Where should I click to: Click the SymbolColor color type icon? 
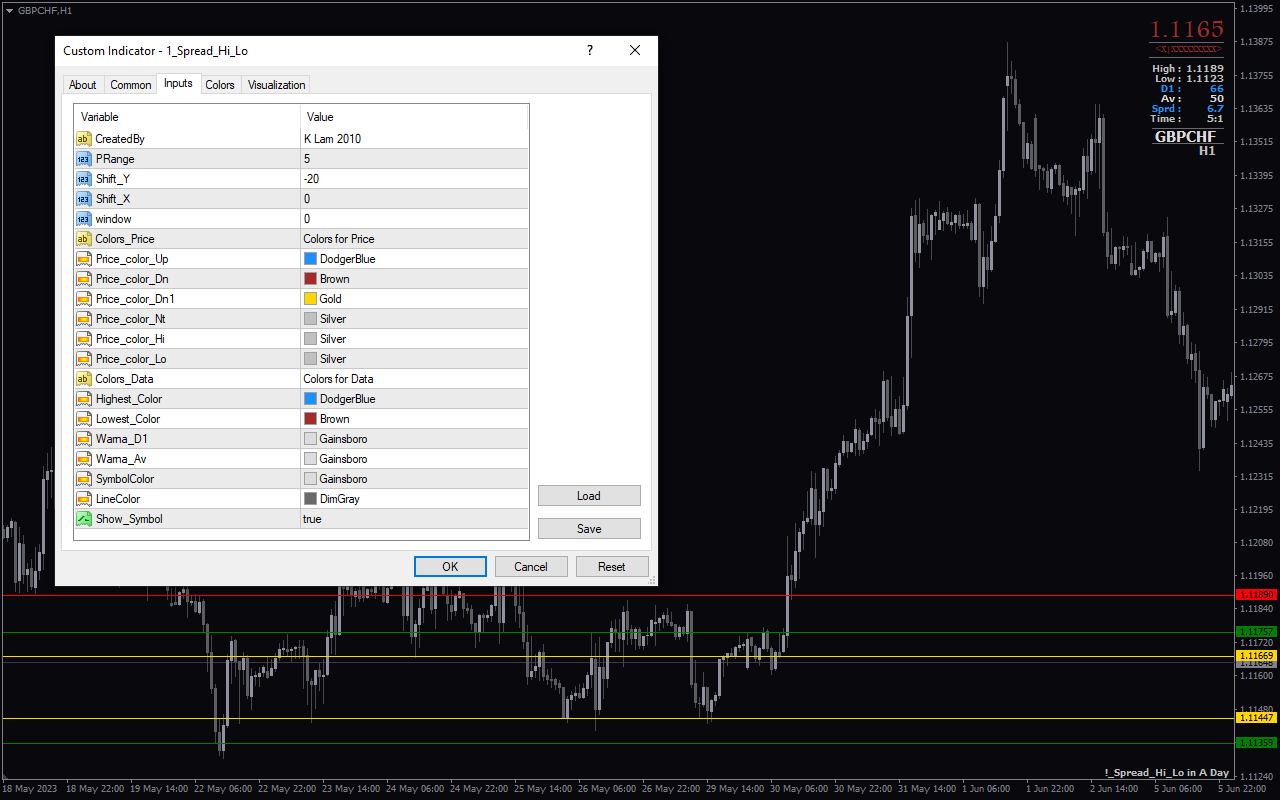83,479
